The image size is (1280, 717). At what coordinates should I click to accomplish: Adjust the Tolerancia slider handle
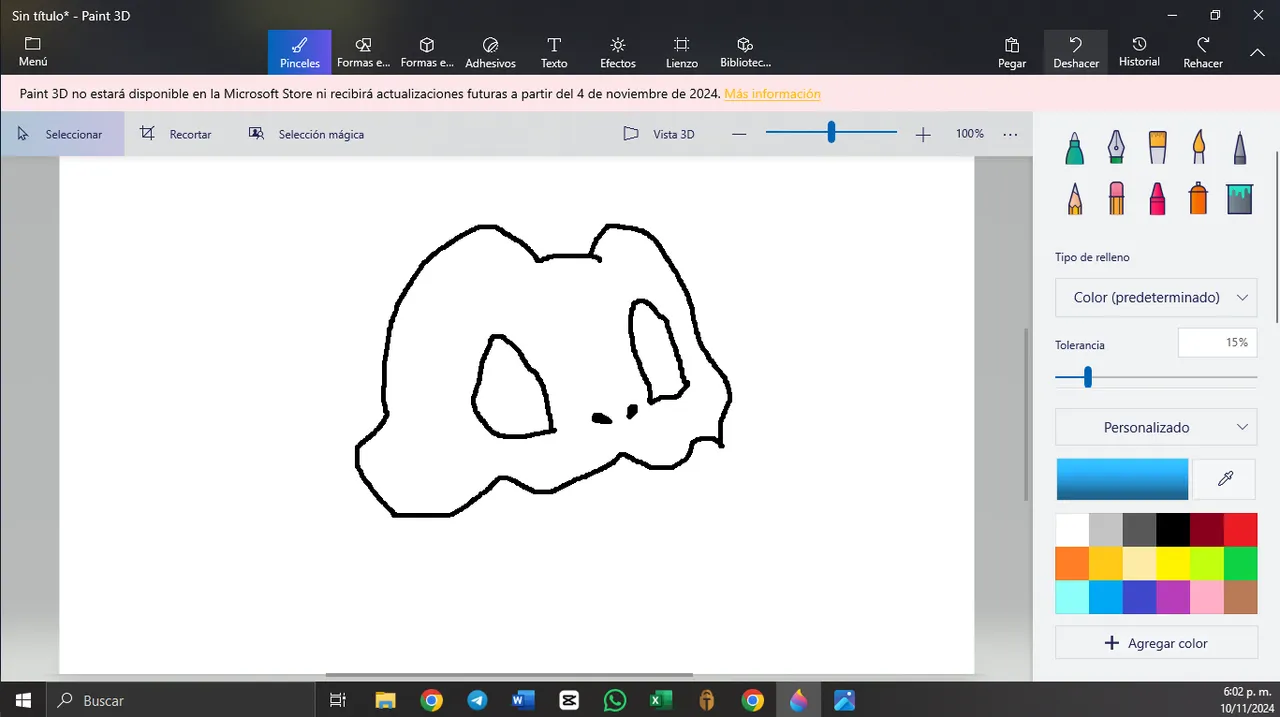(1088, 377)
